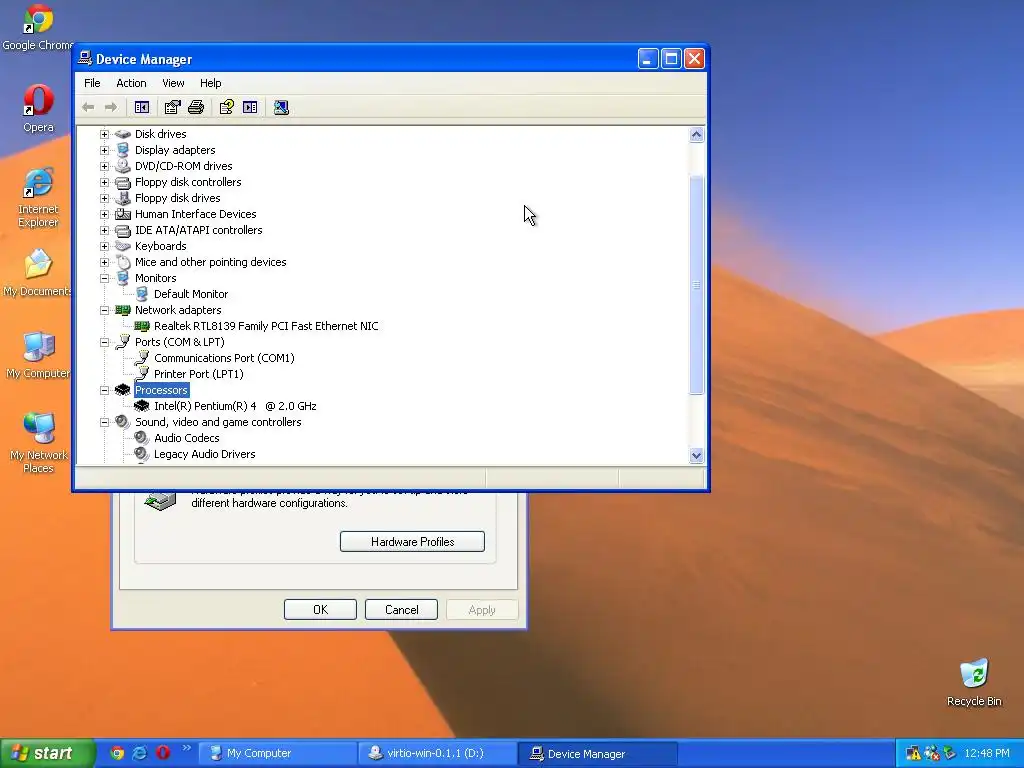Expand the DVD/CD-ROM drives node
The image size is (1024, 768).
pos(104,167)
